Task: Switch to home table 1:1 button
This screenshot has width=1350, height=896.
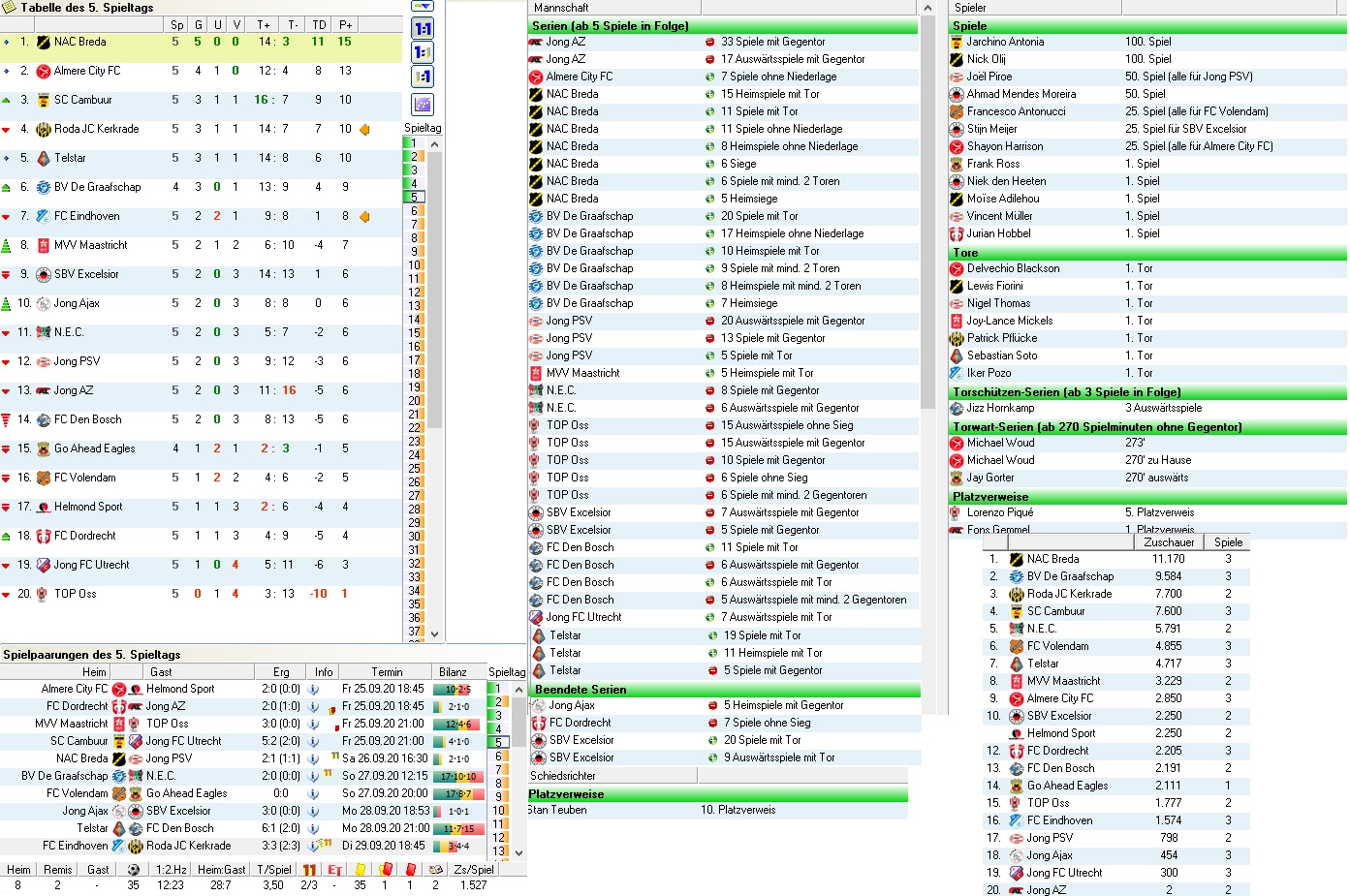Action: [x=423, y=52]
